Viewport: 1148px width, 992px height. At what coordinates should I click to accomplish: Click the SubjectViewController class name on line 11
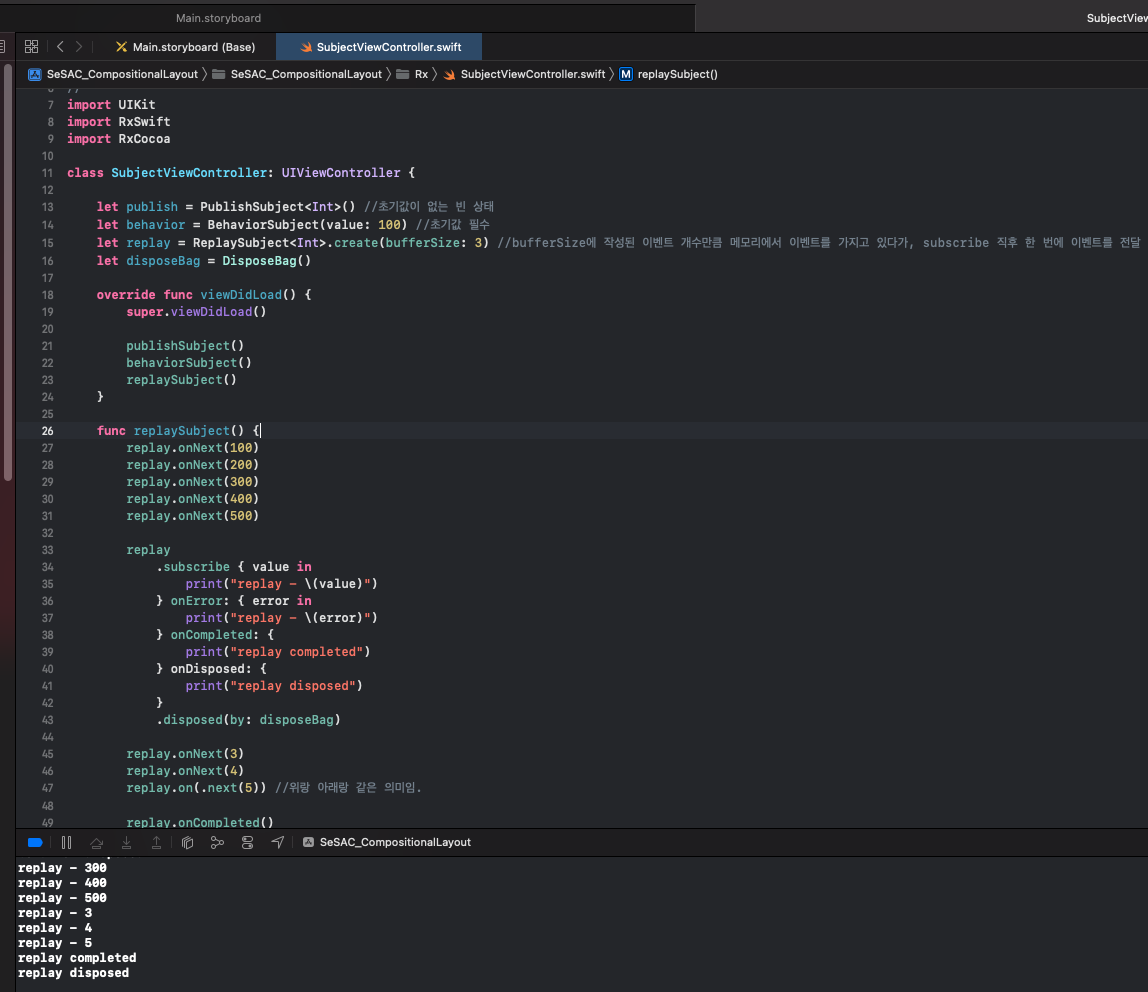point(189,173)
